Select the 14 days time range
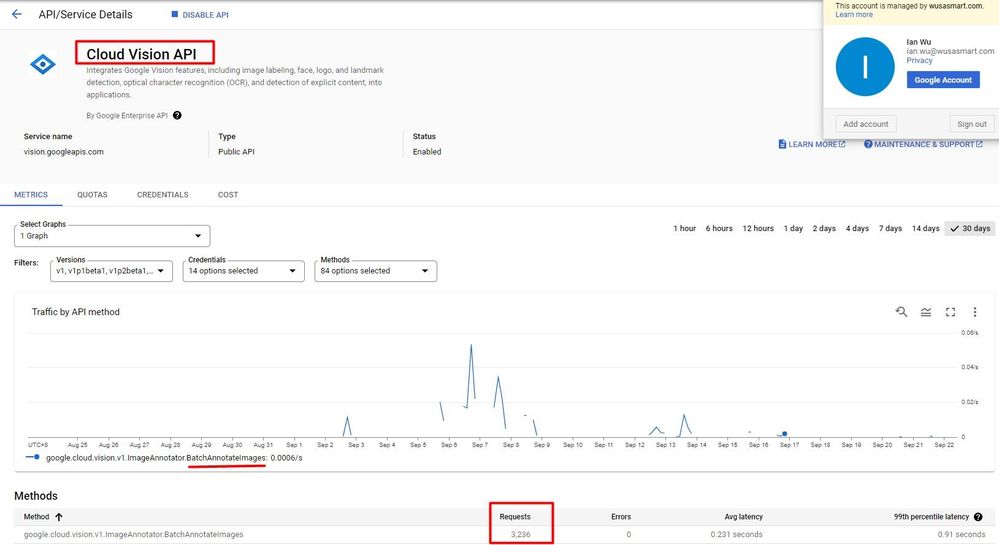The height and width of the screenshot is (545, 999). tap(925, 228)
